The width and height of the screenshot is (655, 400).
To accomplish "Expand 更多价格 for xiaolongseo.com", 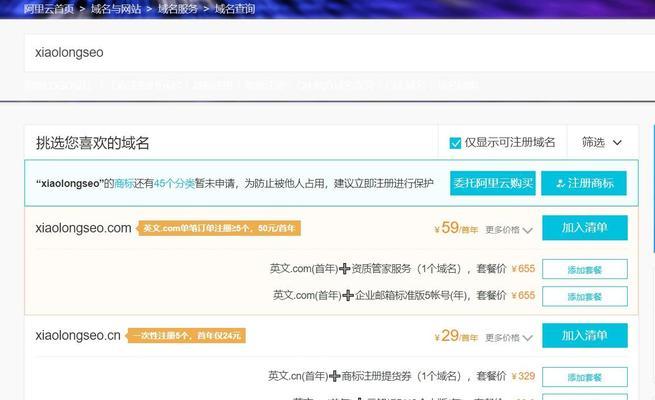I will (509, 230).
